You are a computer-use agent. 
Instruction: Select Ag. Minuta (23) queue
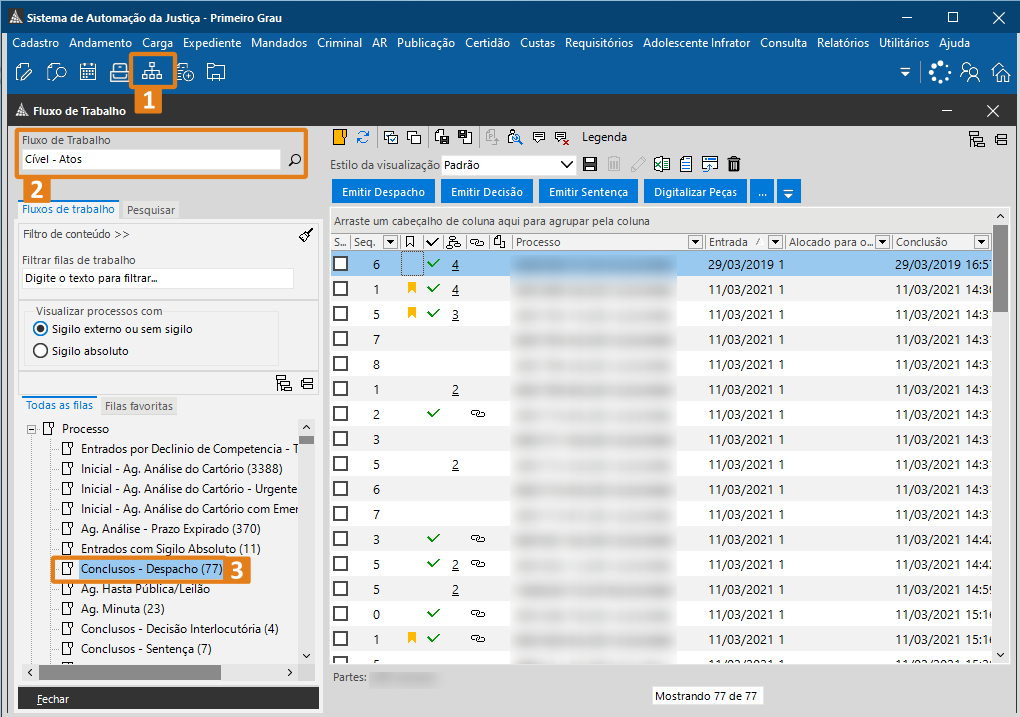122,609
